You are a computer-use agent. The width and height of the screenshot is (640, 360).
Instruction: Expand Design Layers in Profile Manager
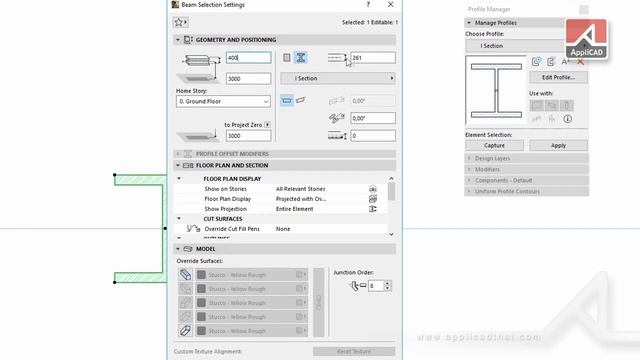(x=469, y=158)
